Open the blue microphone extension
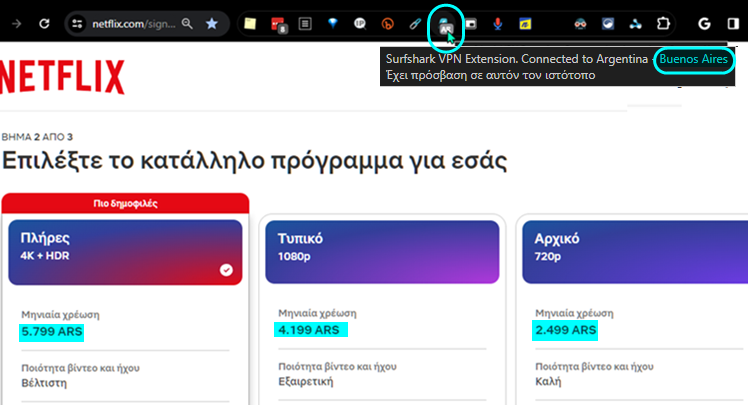Viewport: 748px width, 405px height. coord(498,23)
